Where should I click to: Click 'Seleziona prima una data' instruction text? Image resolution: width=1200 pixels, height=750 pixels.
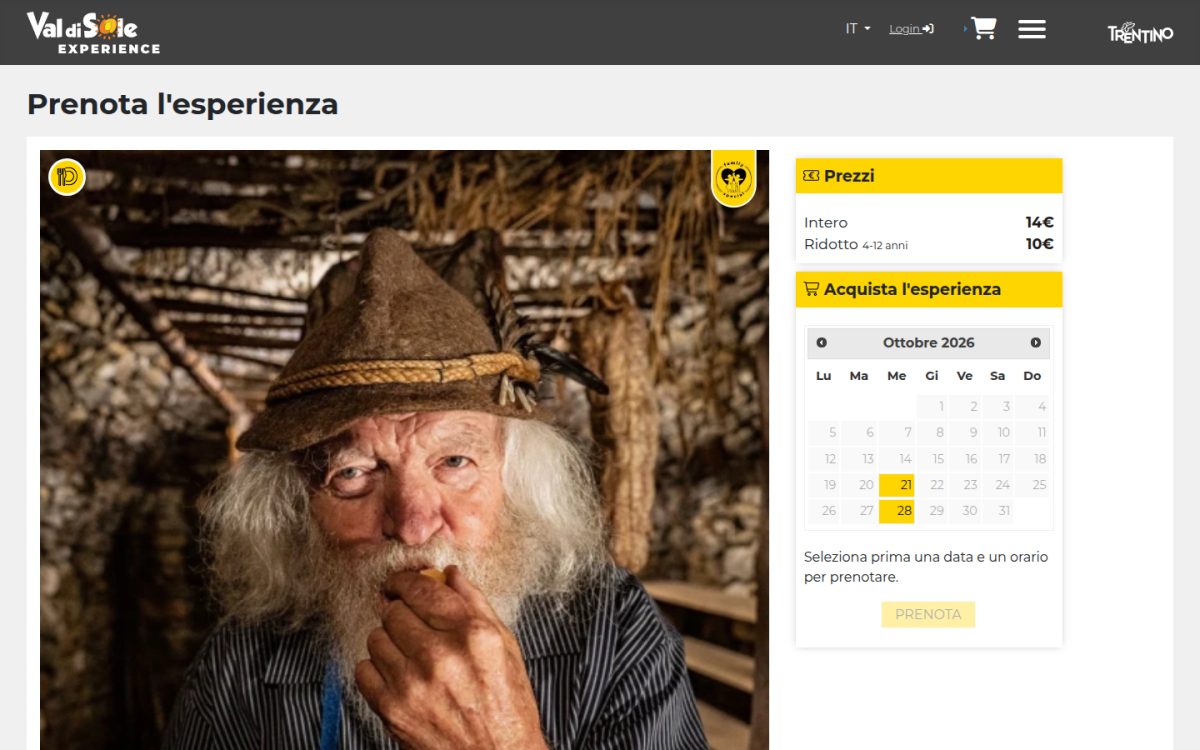926,567
